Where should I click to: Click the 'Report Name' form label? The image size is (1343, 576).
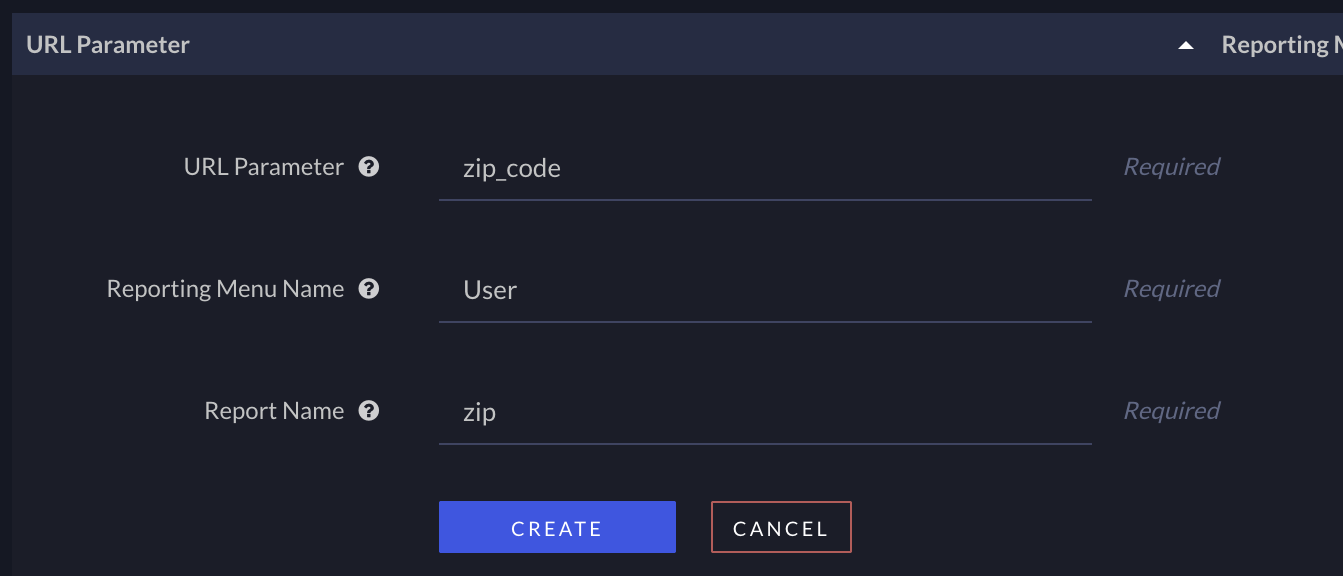click(x=274, y=411)
